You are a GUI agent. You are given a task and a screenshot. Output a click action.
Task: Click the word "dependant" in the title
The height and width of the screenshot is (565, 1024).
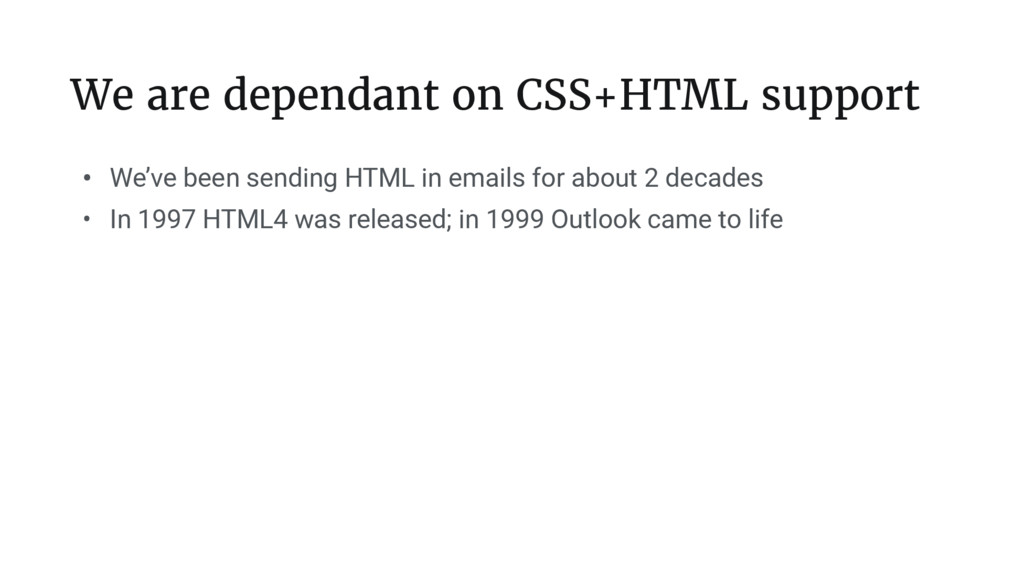pyautogui.click(x=331, y=96)
